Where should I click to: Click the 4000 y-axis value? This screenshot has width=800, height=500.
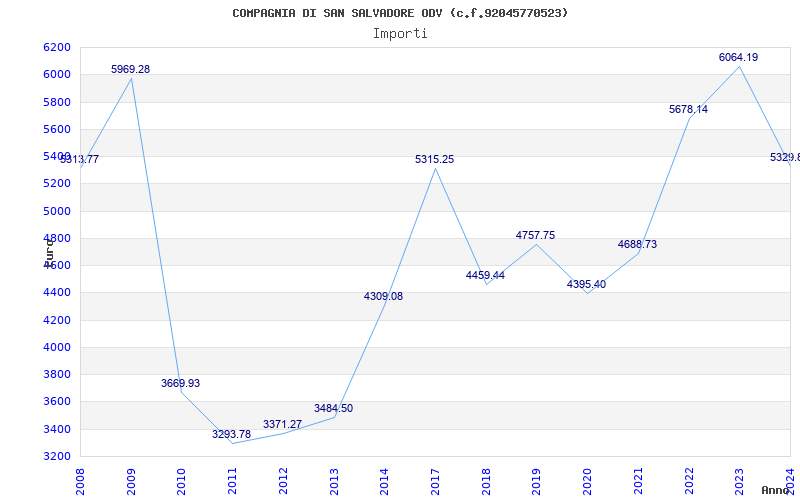pos(57,347)
